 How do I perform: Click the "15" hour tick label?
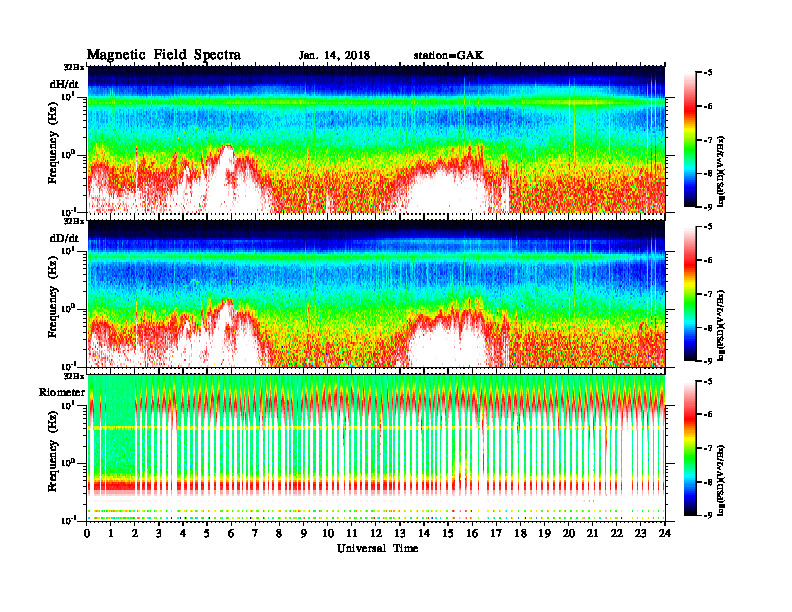(x=448, y=533)
